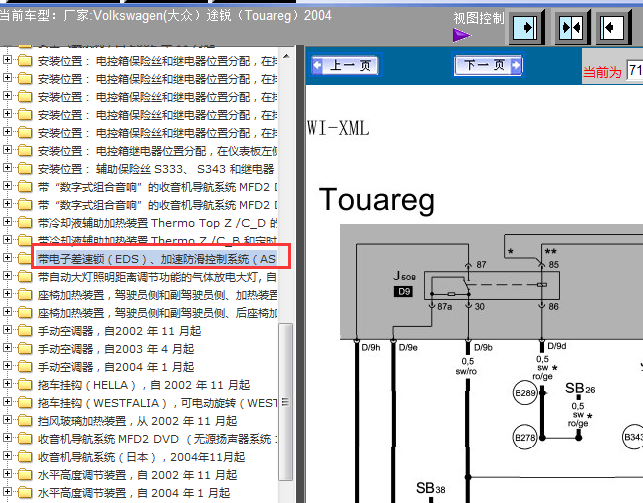Select 拖车挂钩（WESTFALIA）可电动旋转 item
This screenshot has width=643, height=503.
157,403
